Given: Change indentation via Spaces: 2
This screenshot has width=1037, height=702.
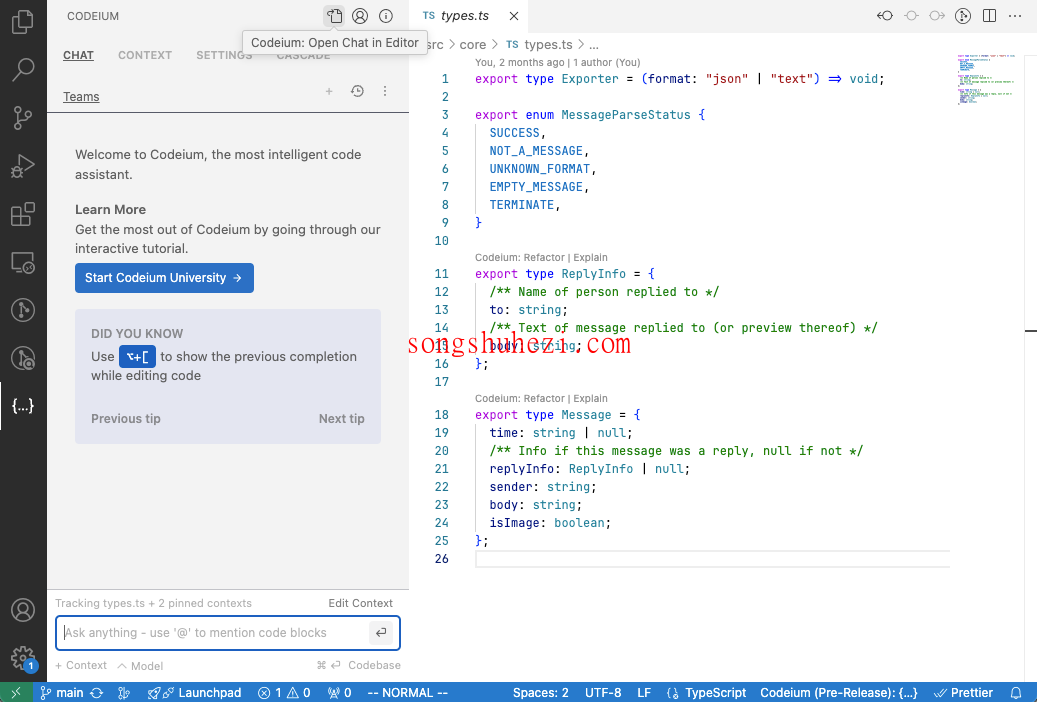Looking at the screenshot, I should 540,693.
